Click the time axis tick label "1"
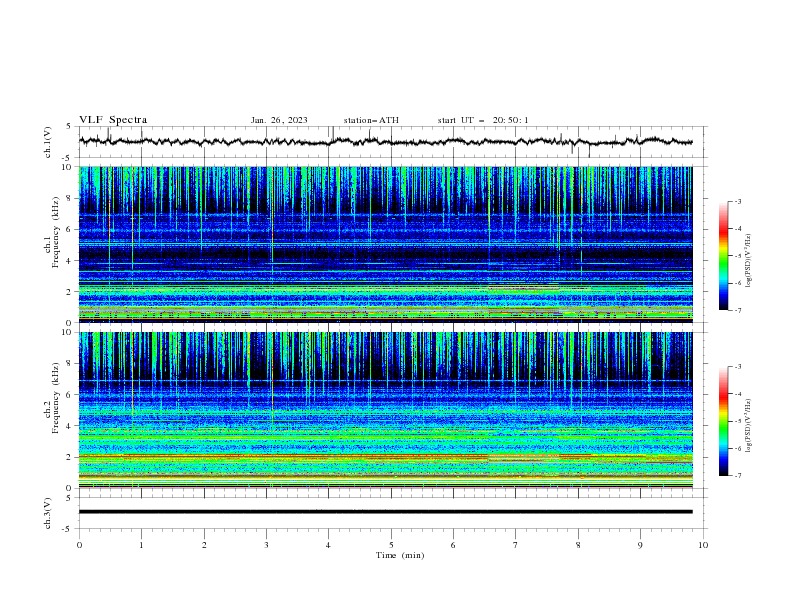 pos(142,545)
